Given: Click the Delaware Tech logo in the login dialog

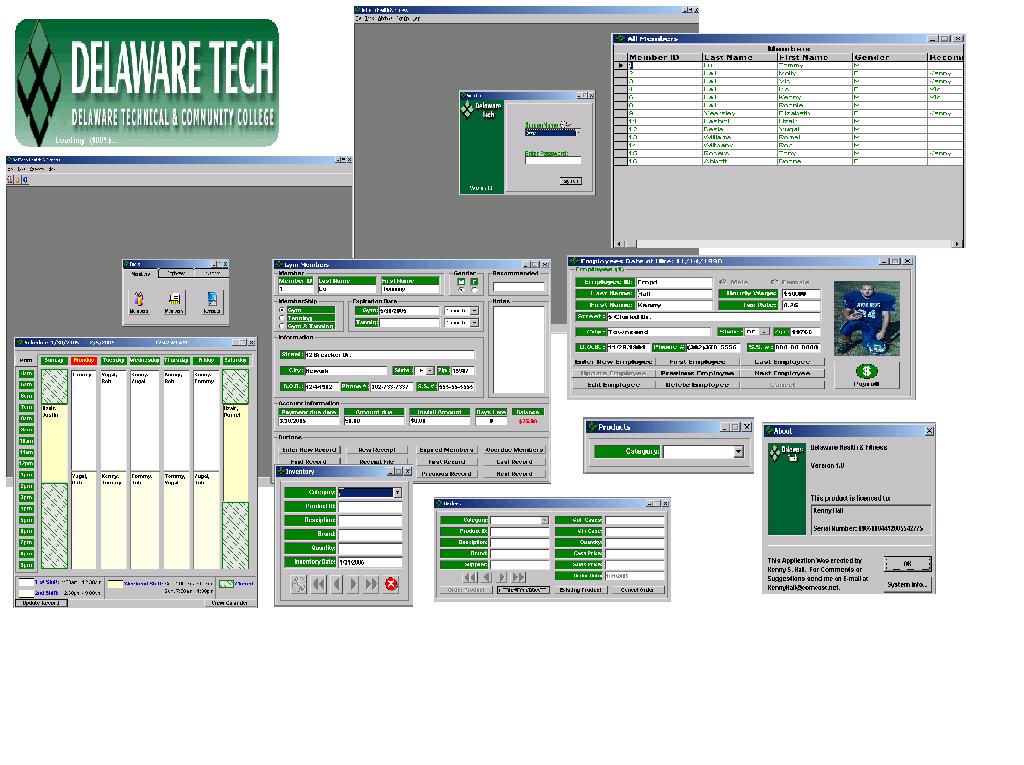Looking at the screenshot, I should click(x=482, y=110).
